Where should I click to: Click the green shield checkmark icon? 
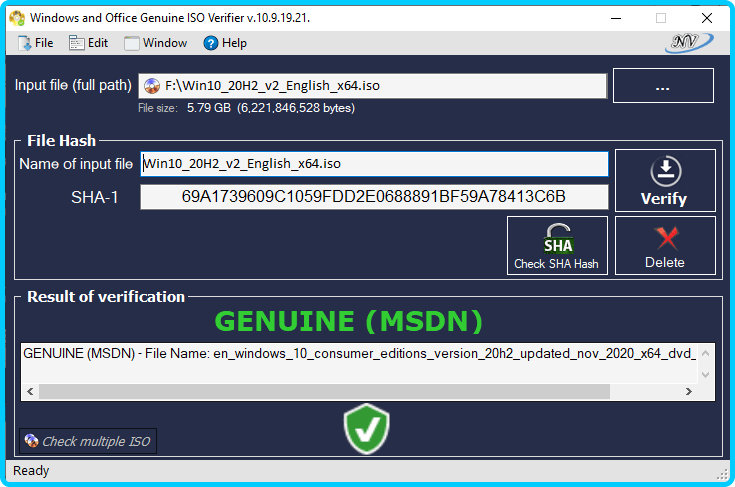pos(367,429)
